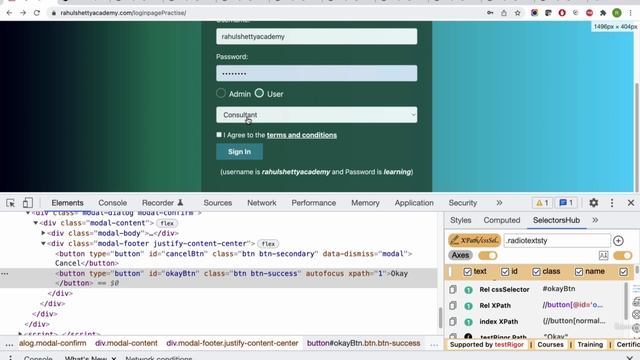
Task: Switch to the Computed pane
Action: pos(502,220)
